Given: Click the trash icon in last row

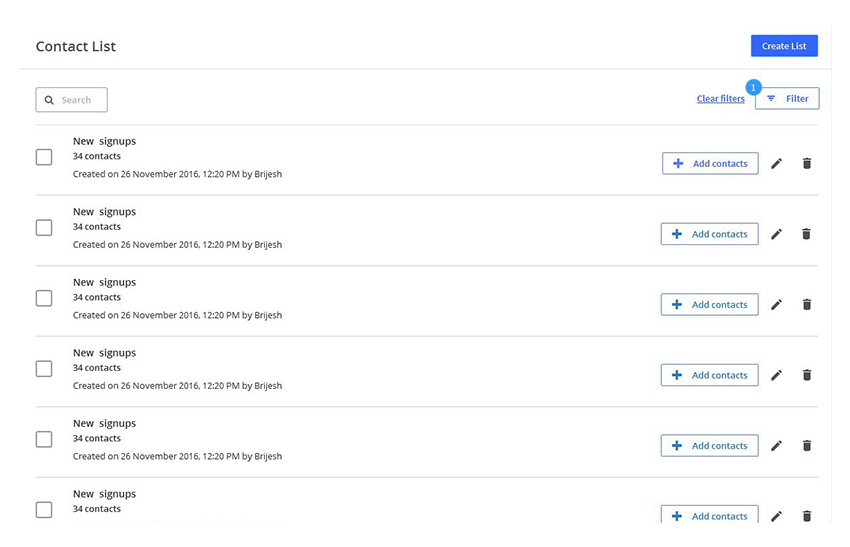Looking at the screenshot, I should click(807, 516).
